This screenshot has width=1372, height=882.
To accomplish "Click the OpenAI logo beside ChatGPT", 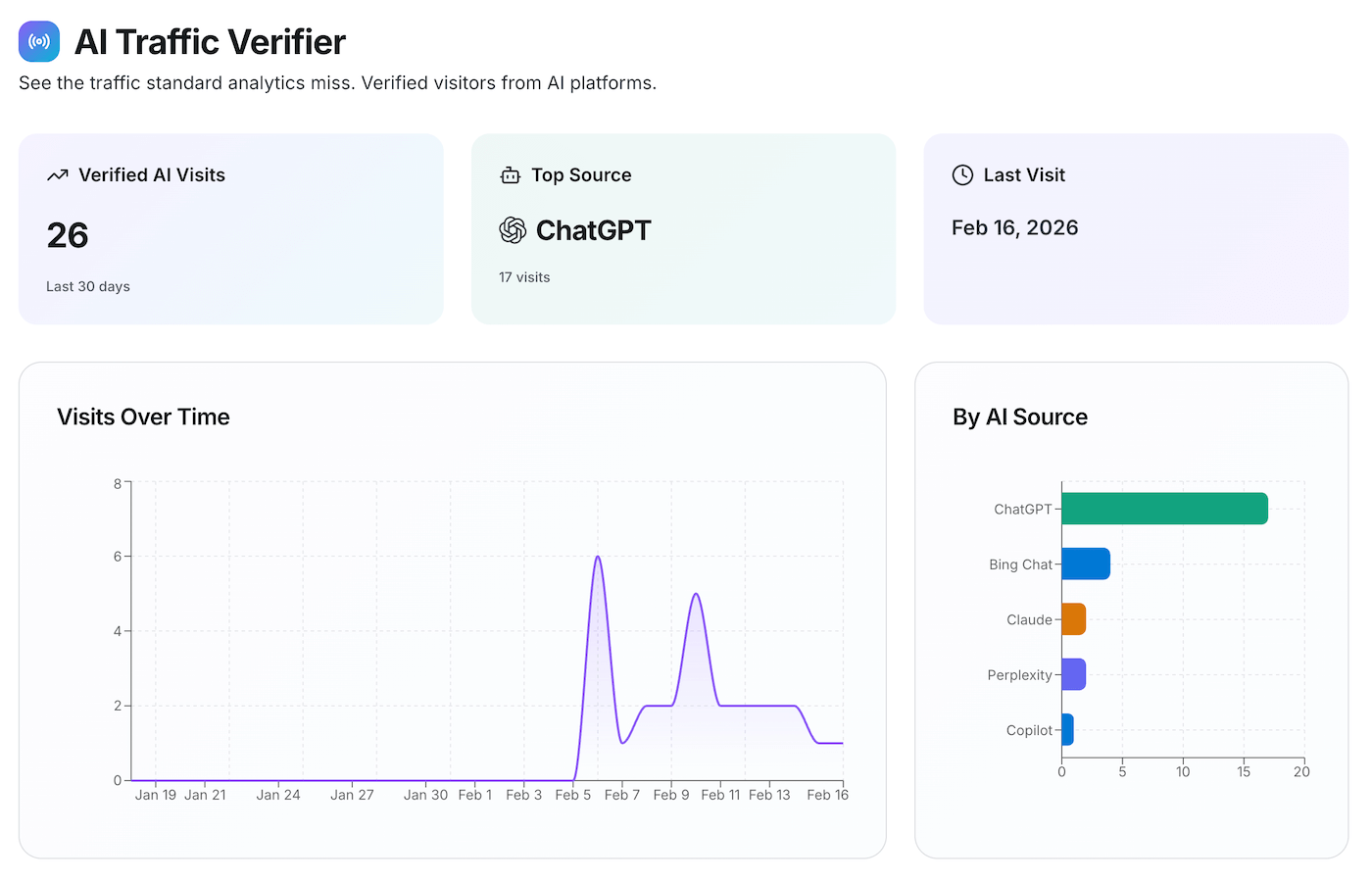I will pyautogui.click(x=512, y=230).
